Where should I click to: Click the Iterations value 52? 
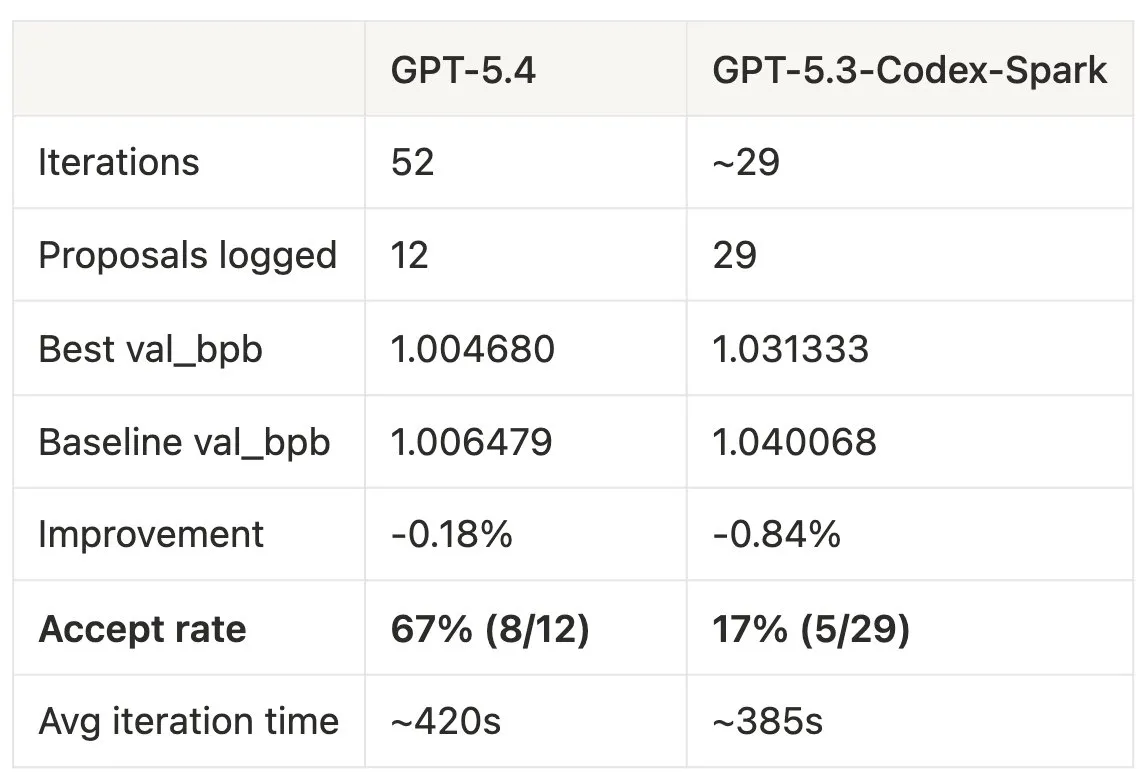413,162
